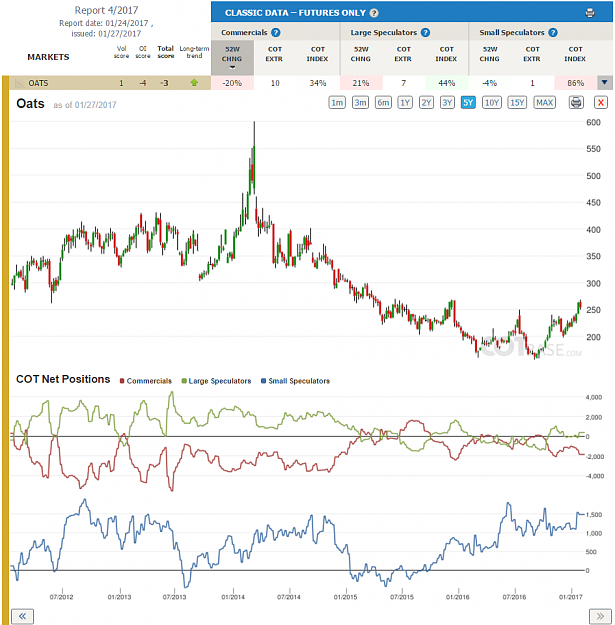
Task: Click Small Speculators 52W CHNG header
Action: (489, 54)
